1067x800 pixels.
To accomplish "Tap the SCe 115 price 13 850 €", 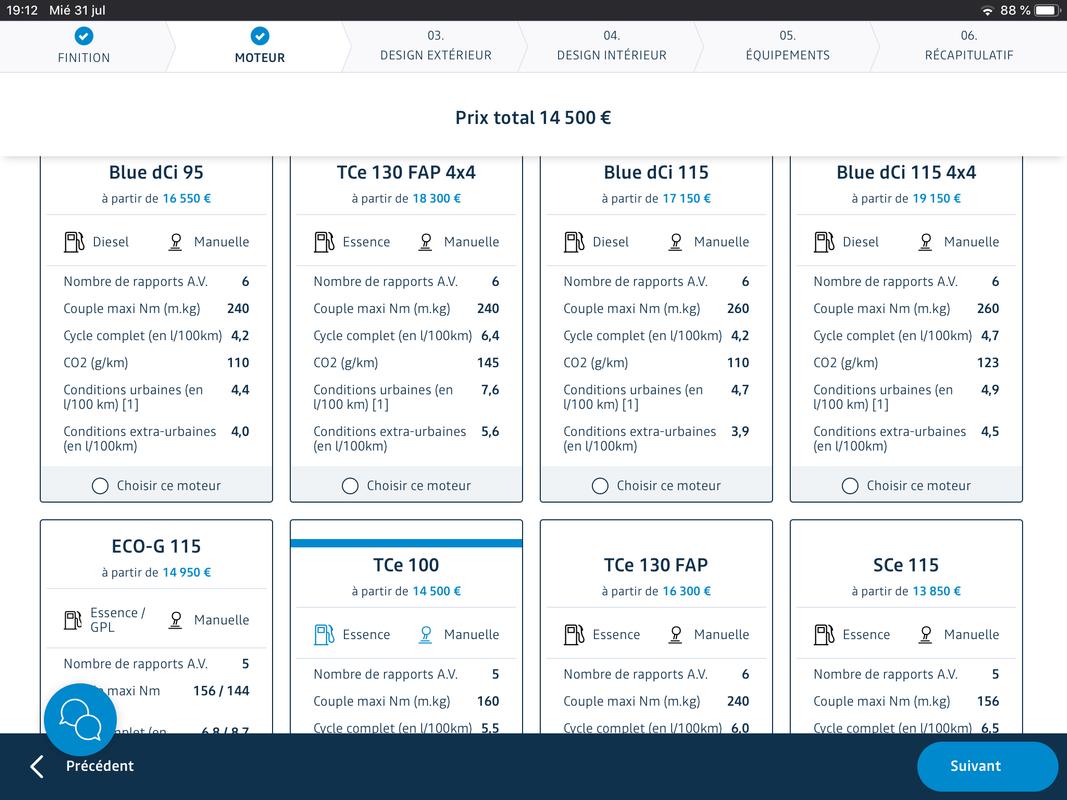I will (936, 591).
